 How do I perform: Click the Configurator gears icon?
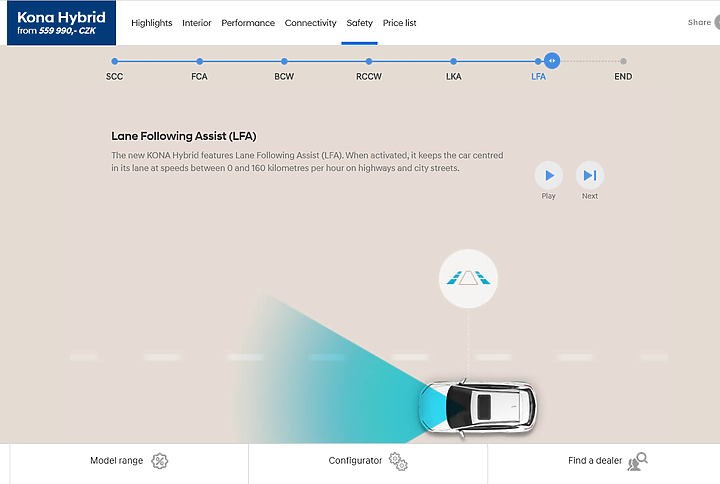click(x=398, y=461)
